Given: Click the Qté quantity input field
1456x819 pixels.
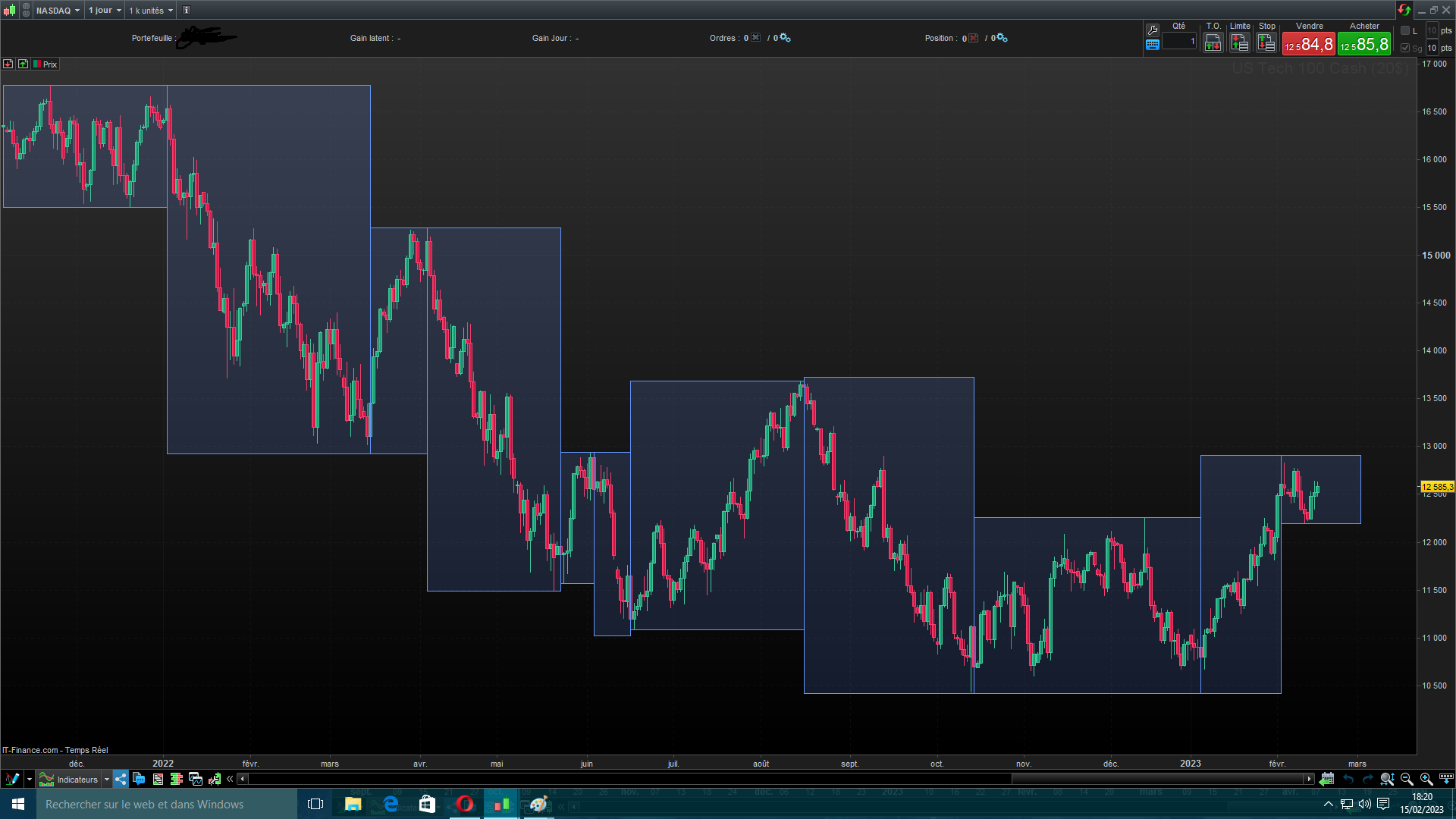Looking at the screenshot, I should click(x=1179, y=42).
